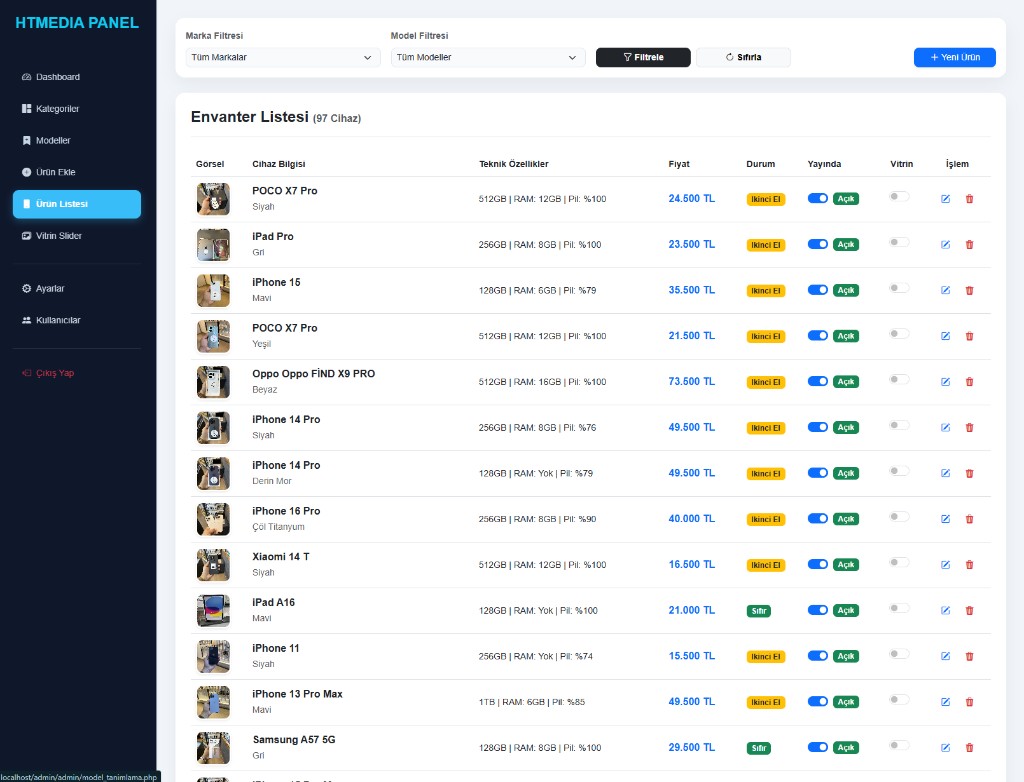Toggle Yayında switch for Oppo FIND X9 PRO
The image size is (1024, 782).
pyautogui.click(x=818, y=381)
